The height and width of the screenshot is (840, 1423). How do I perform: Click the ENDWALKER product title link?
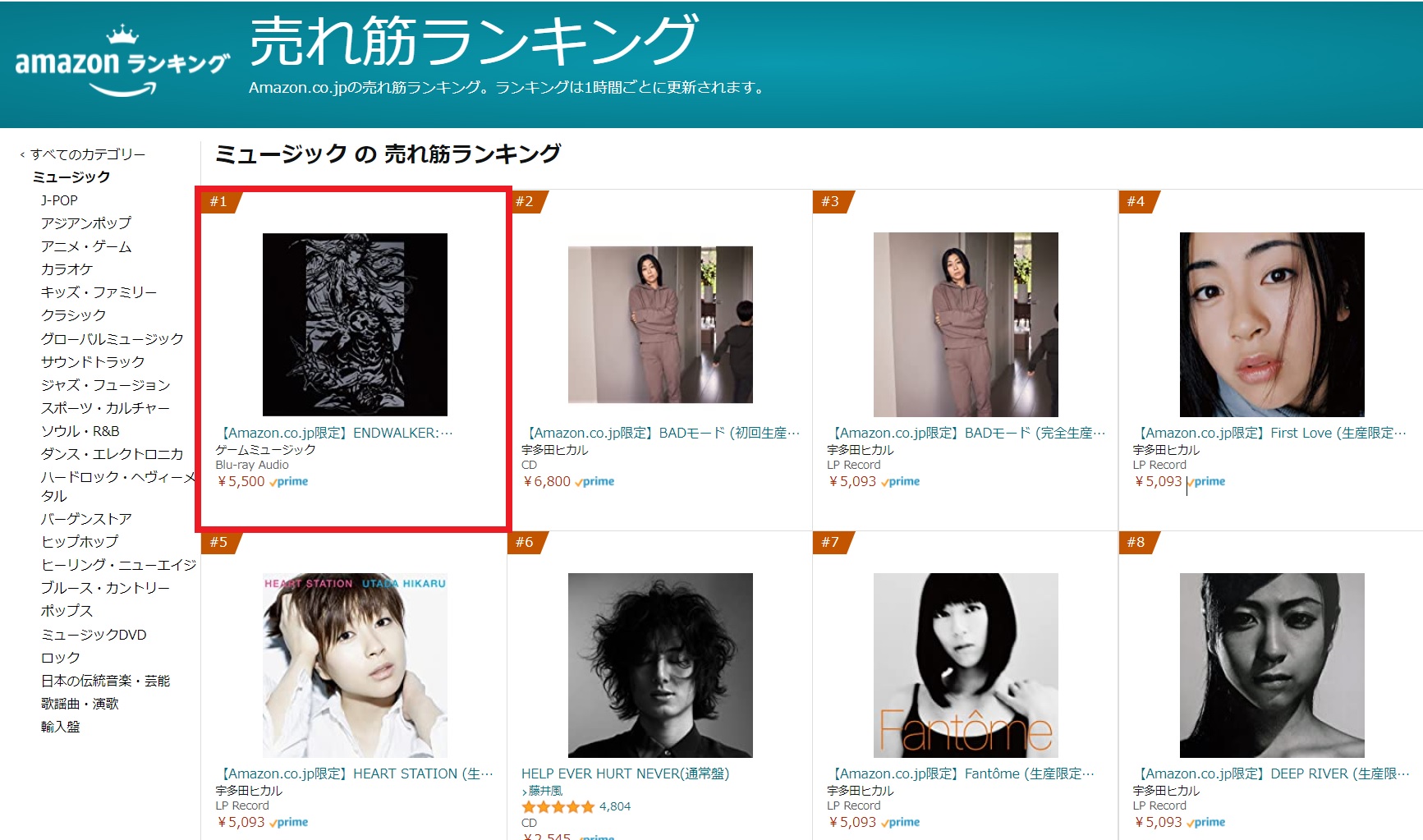(x=334, y=433)
